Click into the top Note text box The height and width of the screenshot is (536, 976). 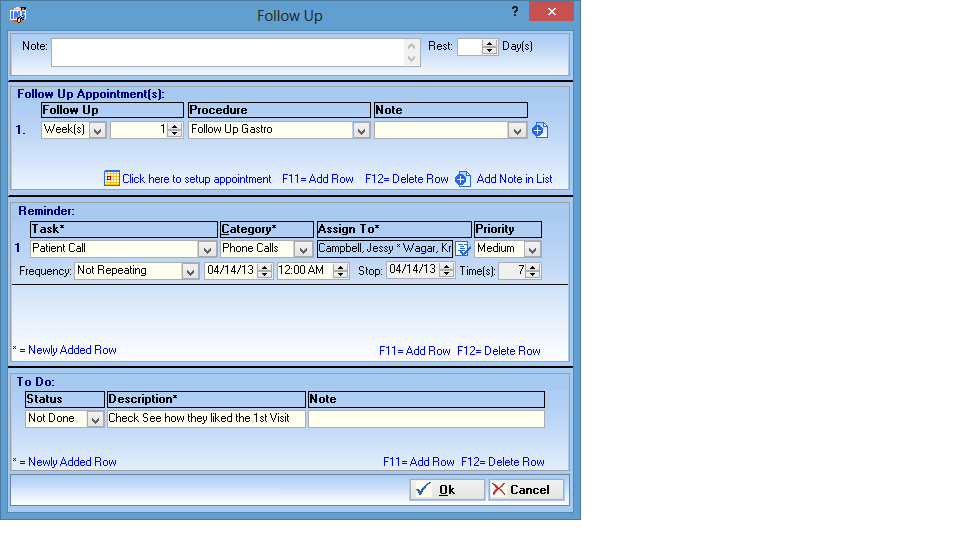228,52
